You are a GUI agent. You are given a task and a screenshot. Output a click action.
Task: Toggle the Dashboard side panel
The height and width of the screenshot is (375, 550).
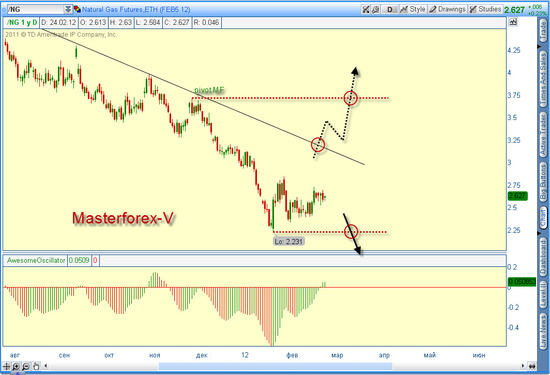click(x=543, y=257)
